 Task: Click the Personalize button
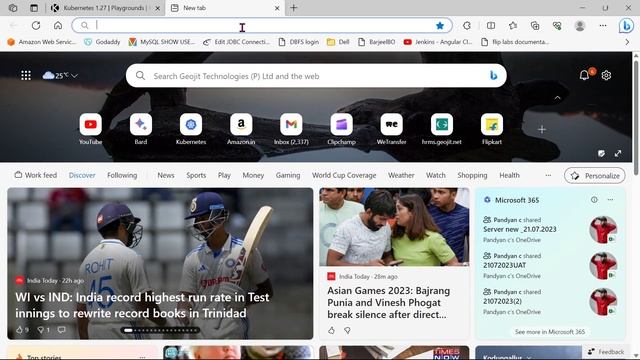(x=595, y=176)
